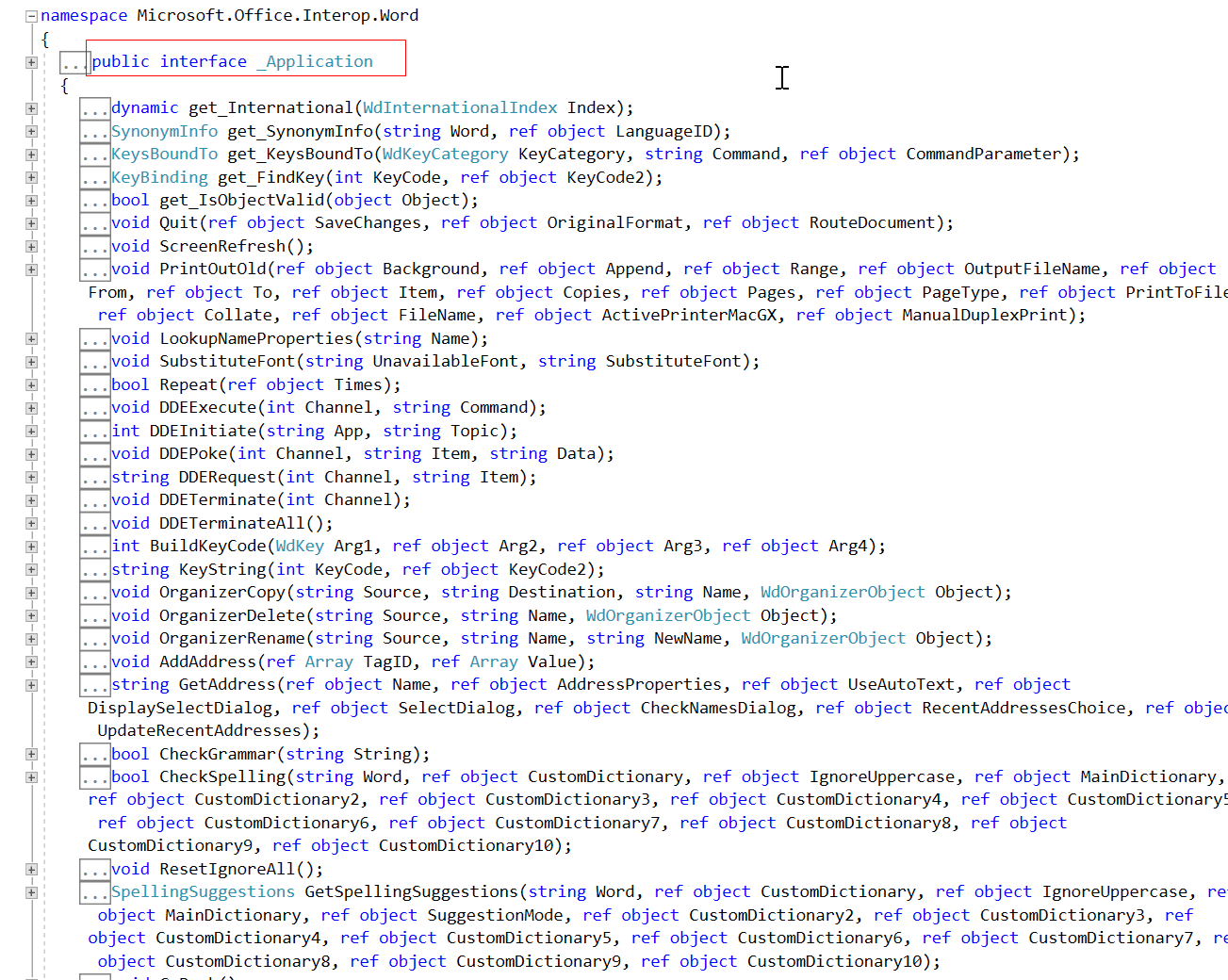
Task: Expand the plus box next to BuildKeyCode
Action: pyautogui.click(x=32, y=546)
